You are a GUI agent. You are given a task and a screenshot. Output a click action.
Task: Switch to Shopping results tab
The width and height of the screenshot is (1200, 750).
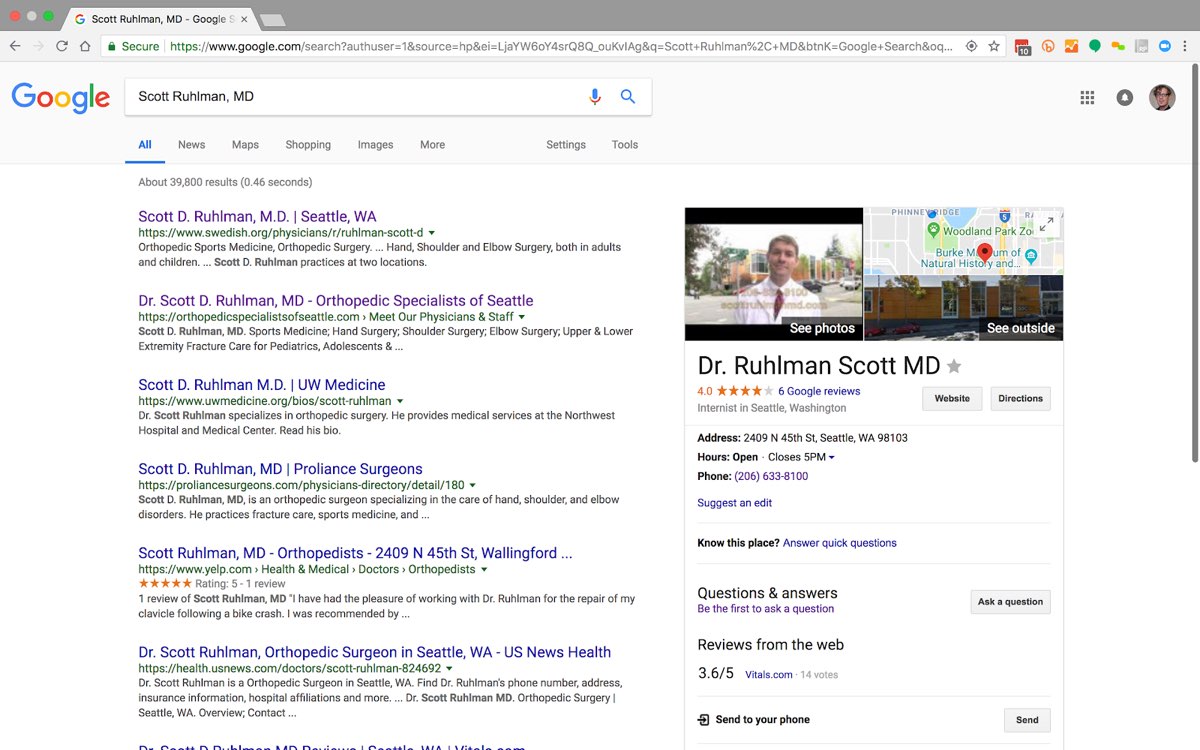pyautogui.click(x=308, y=145)
